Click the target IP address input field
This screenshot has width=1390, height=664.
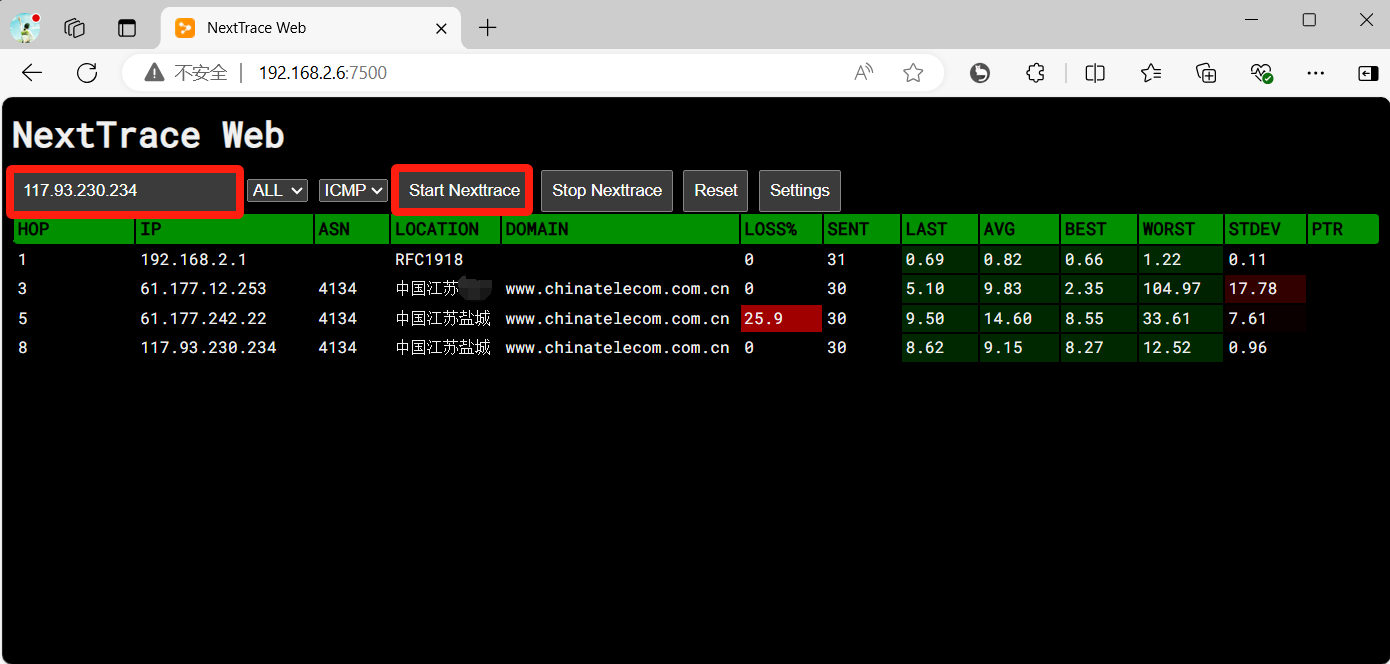(x=125, y=191)
